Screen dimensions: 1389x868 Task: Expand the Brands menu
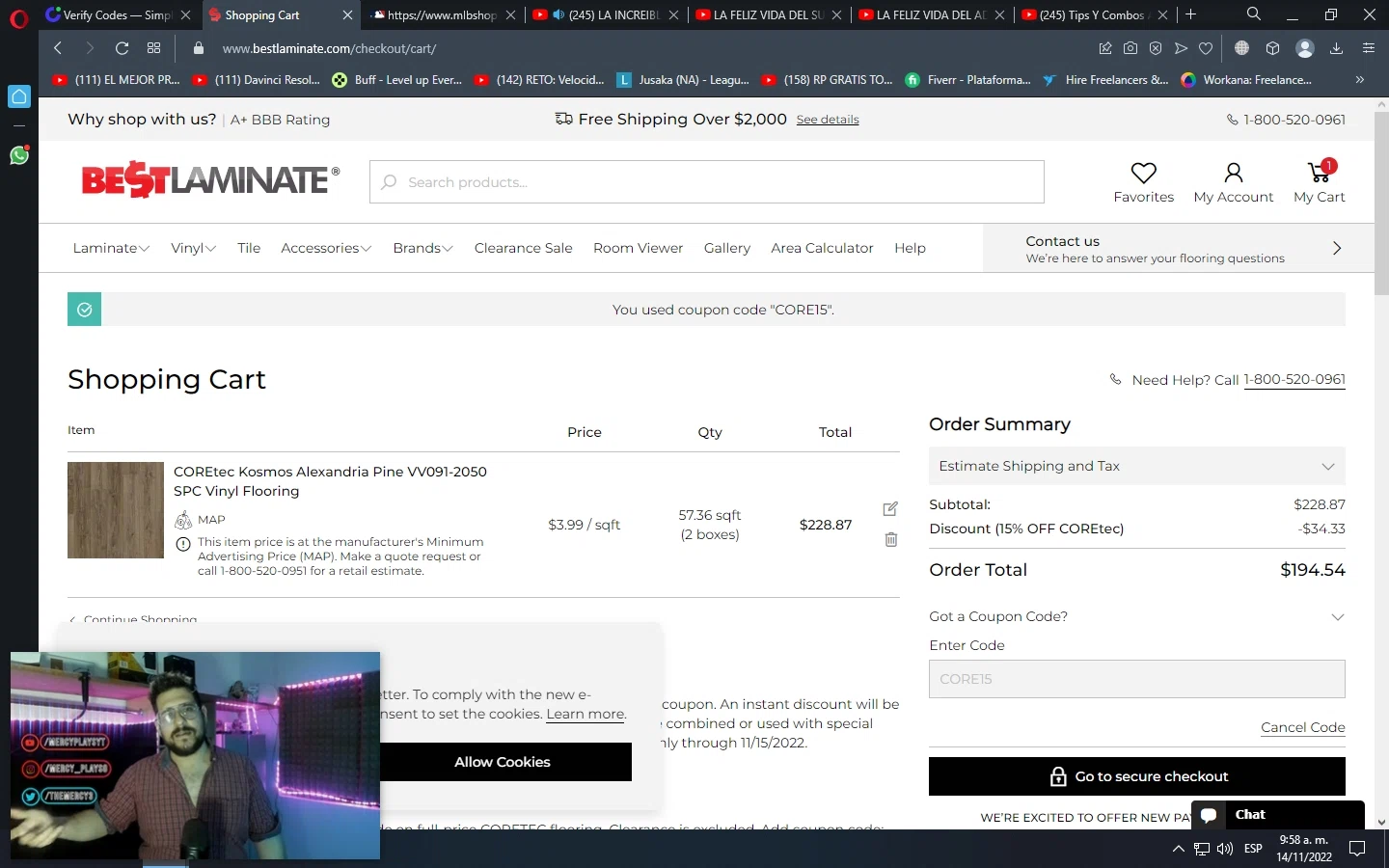[x=422, y=248]
